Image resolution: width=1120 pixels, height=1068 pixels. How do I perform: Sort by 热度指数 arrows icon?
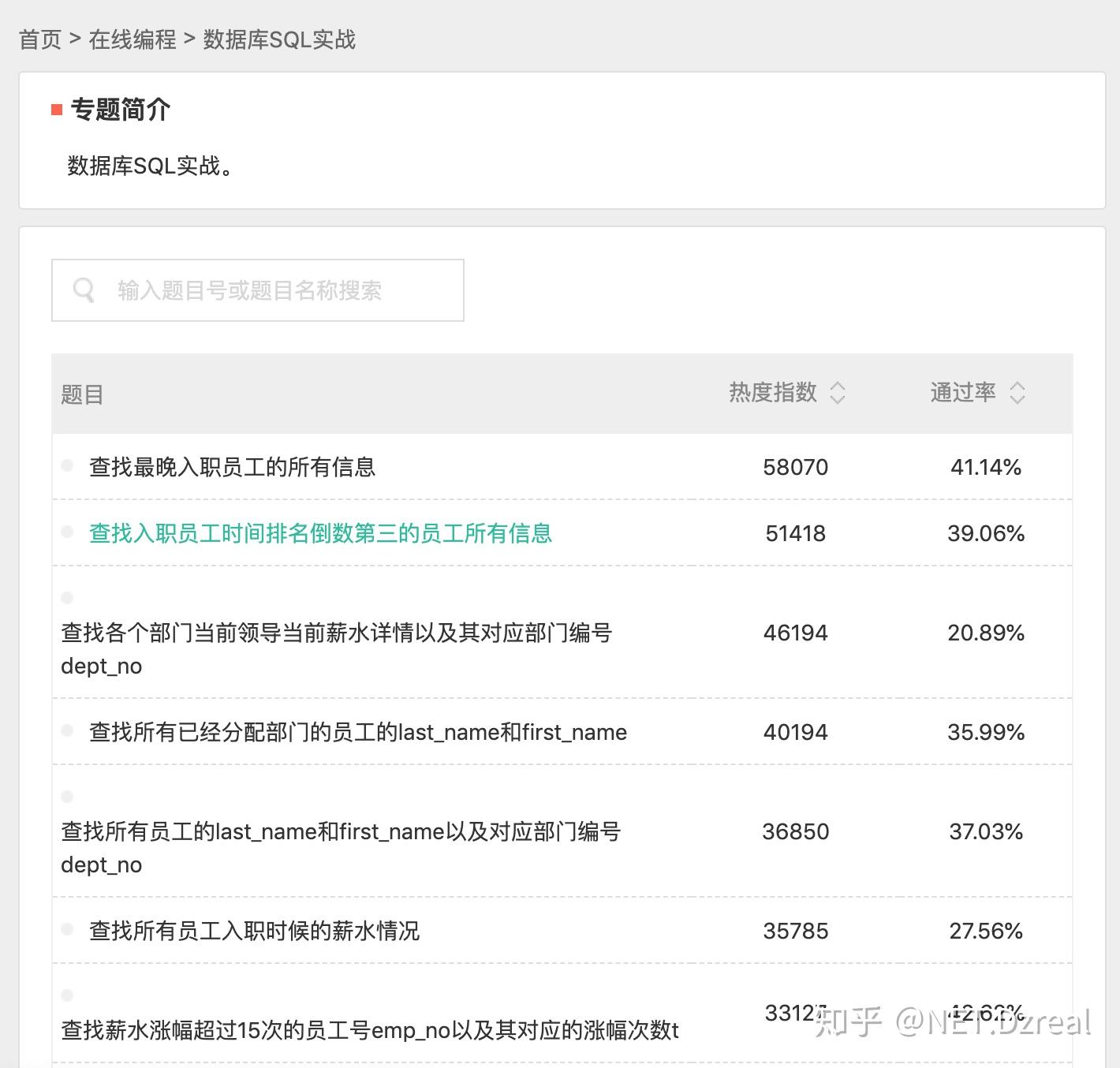pos(838,393)
